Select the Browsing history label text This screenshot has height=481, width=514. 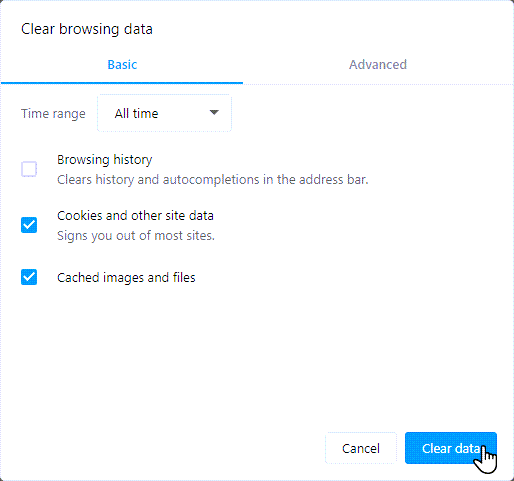[105, 160]
